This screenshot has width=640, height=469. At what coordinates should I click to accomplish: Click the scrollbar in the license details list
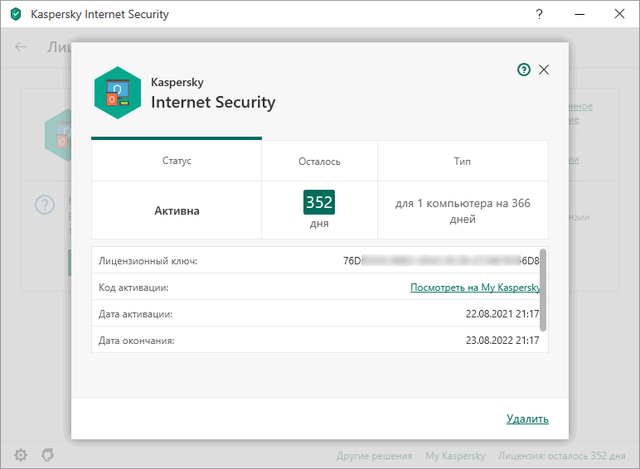coord(543,290)
